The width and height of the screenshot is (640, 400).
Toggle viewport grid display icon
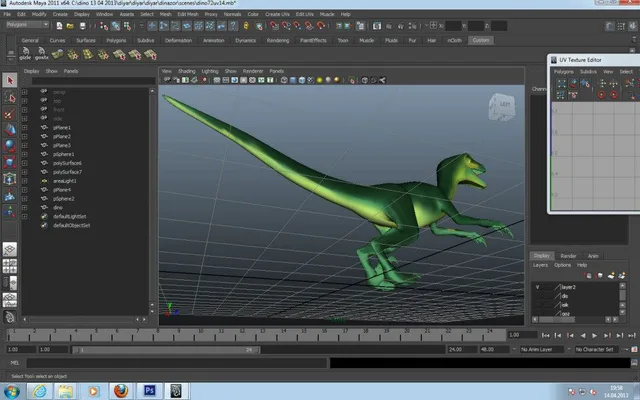click(x=217, y=80)
